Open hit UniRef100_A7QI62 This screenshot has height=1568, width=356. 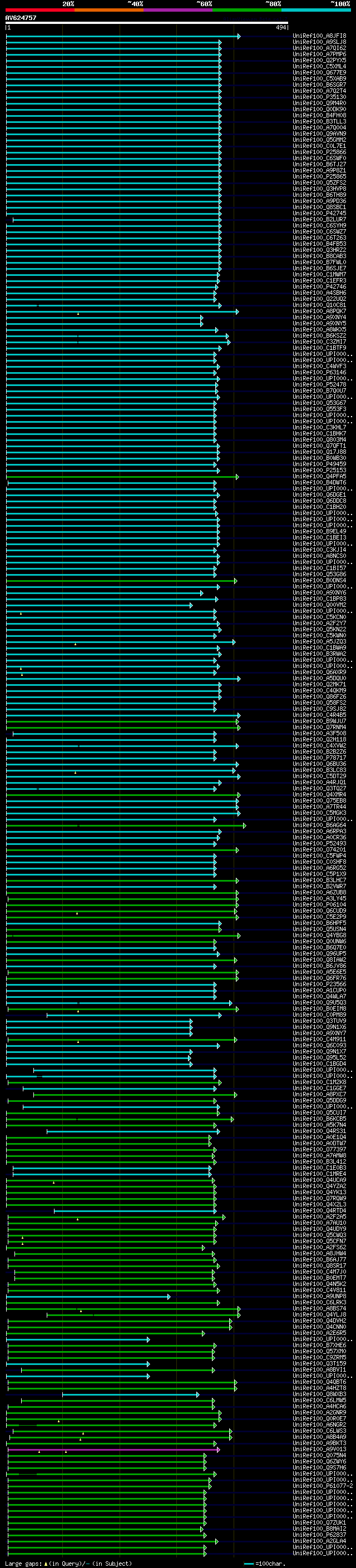tap(319, 48)
